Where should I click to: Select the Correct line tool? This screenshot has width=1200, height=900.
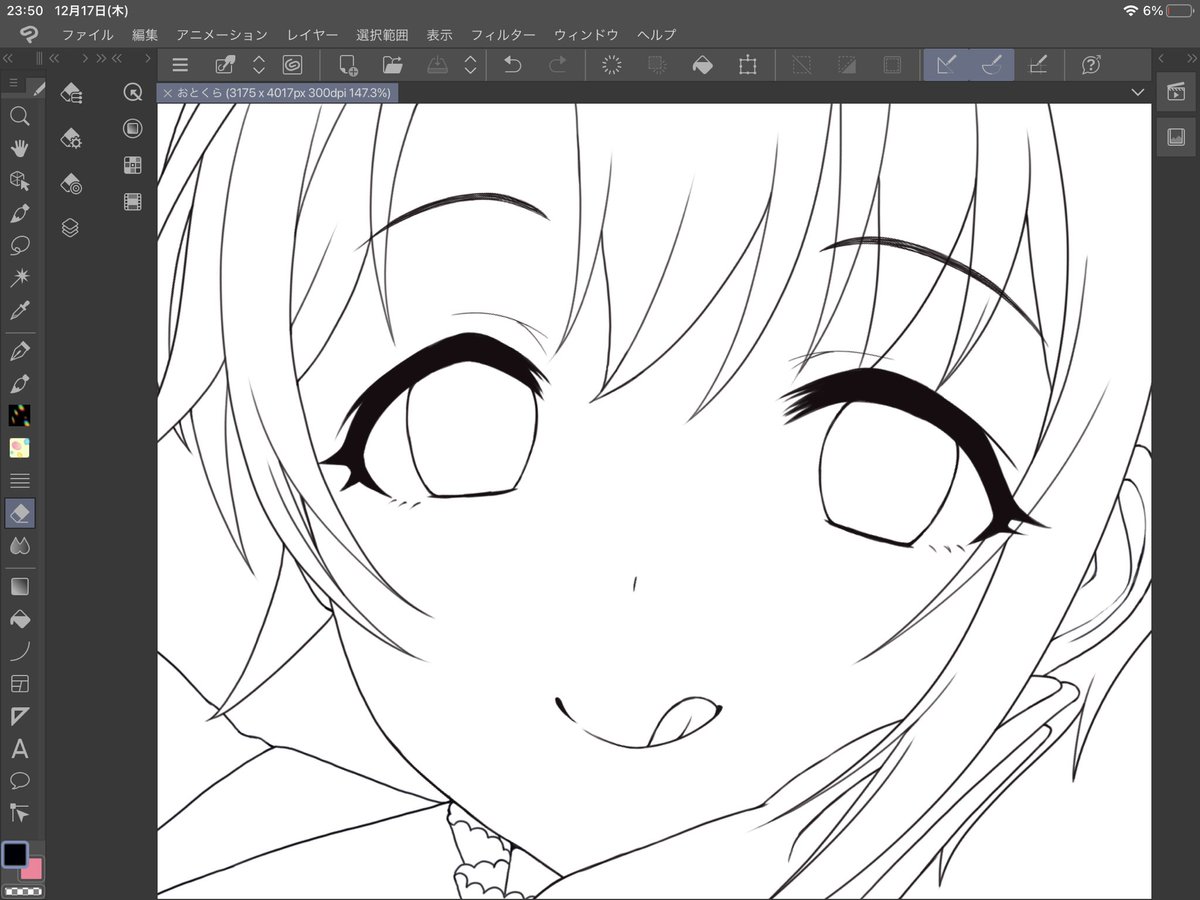coord(19,812)
